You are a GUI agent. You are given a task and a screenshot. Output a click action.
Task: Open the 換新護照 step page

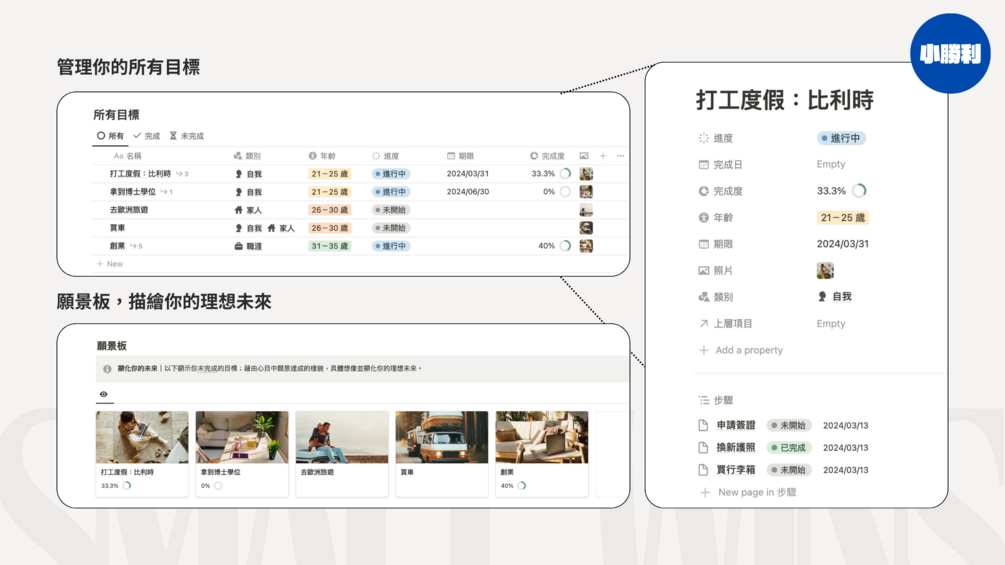(x=736, y=448)
